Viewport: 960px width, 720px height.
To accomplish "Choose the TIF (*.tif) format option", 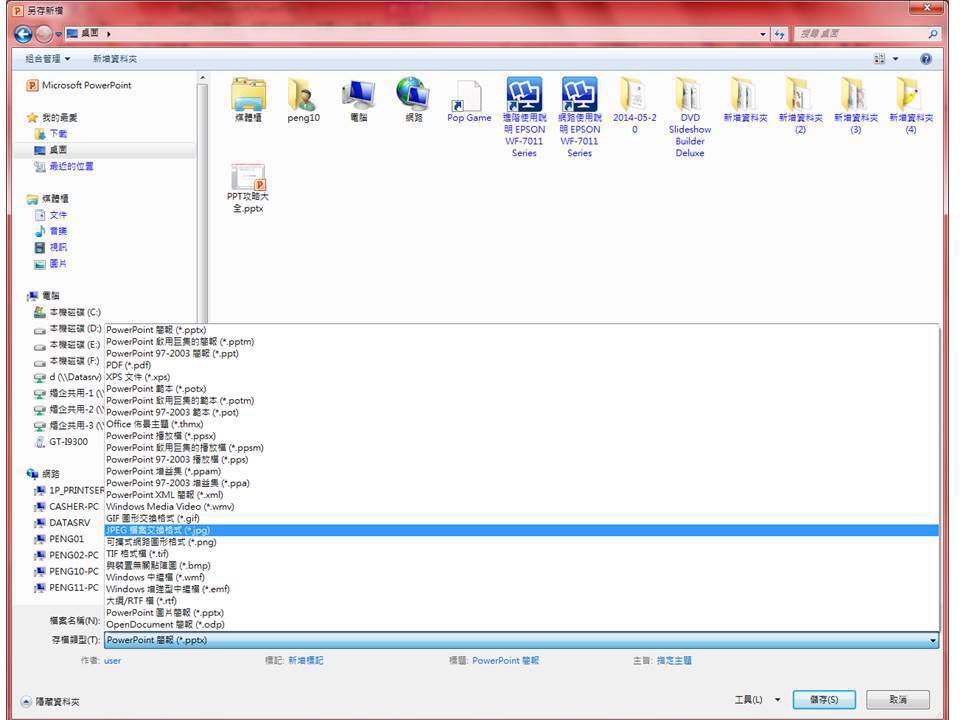I will pyautogui.click(x=522, y=553).
